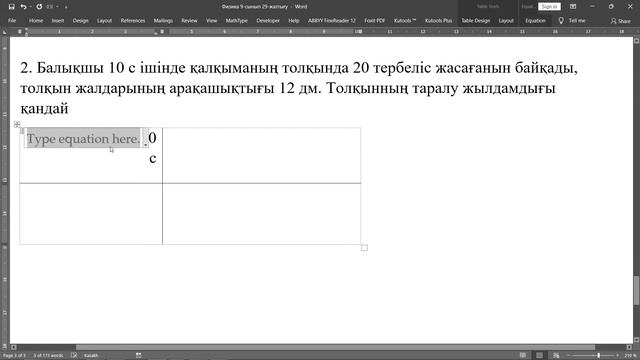Open the Table Tools Layout tab

point(506,20)
